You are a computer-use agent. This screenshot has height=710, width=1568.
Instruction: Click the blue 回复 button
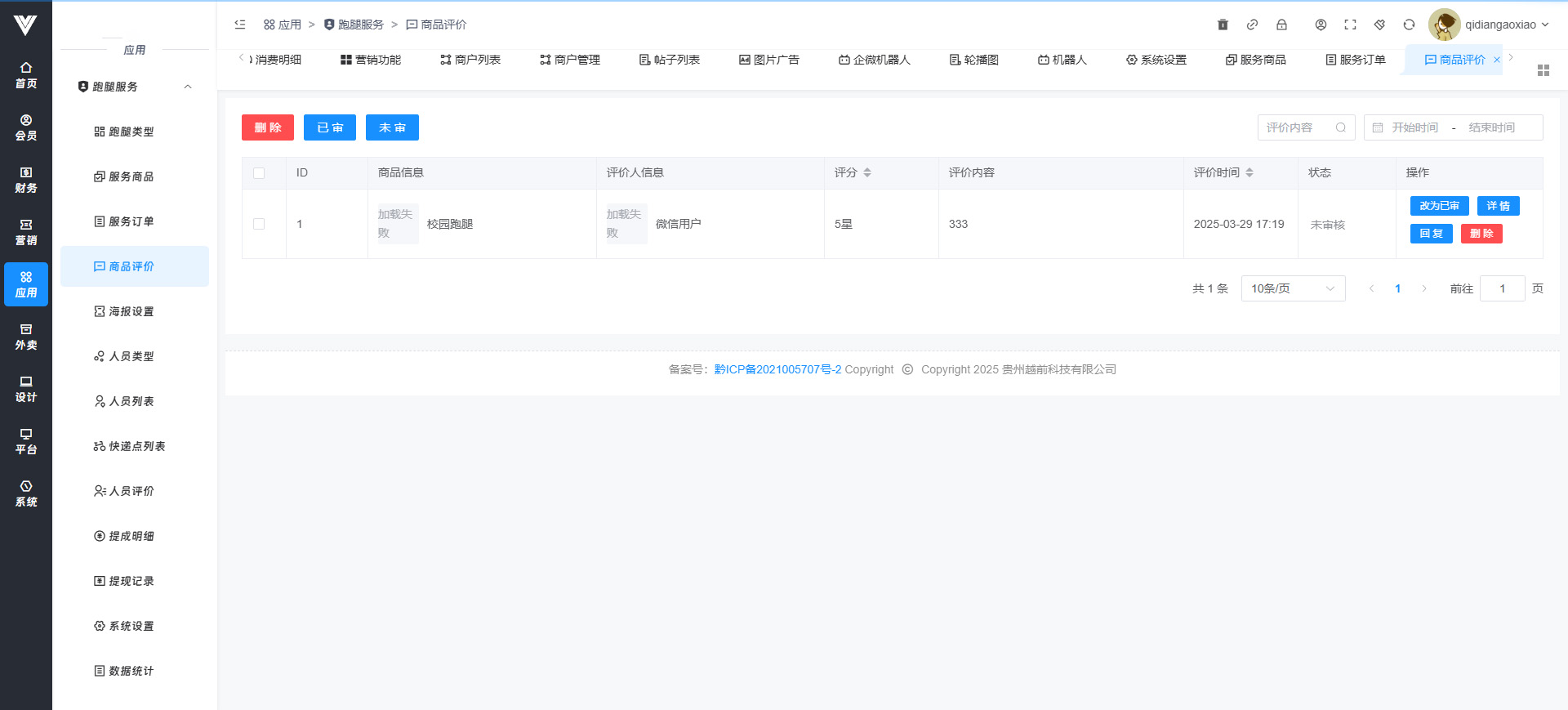(1431, 234)
